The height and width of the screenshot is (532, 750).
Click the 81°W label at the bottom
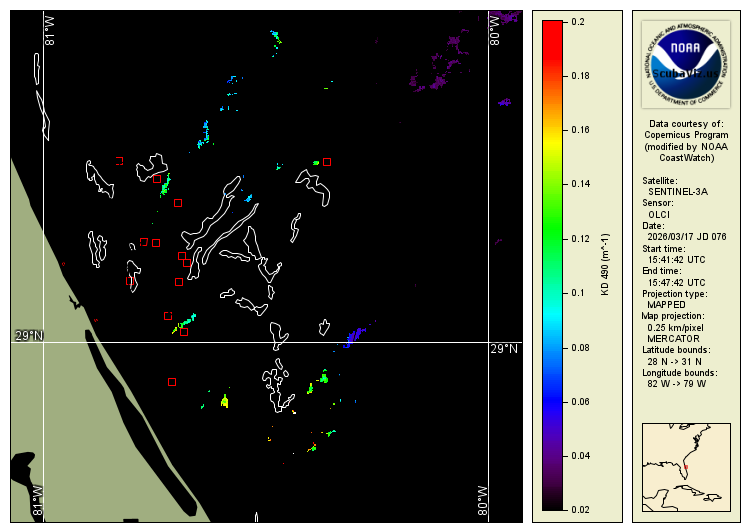(39, 501)
